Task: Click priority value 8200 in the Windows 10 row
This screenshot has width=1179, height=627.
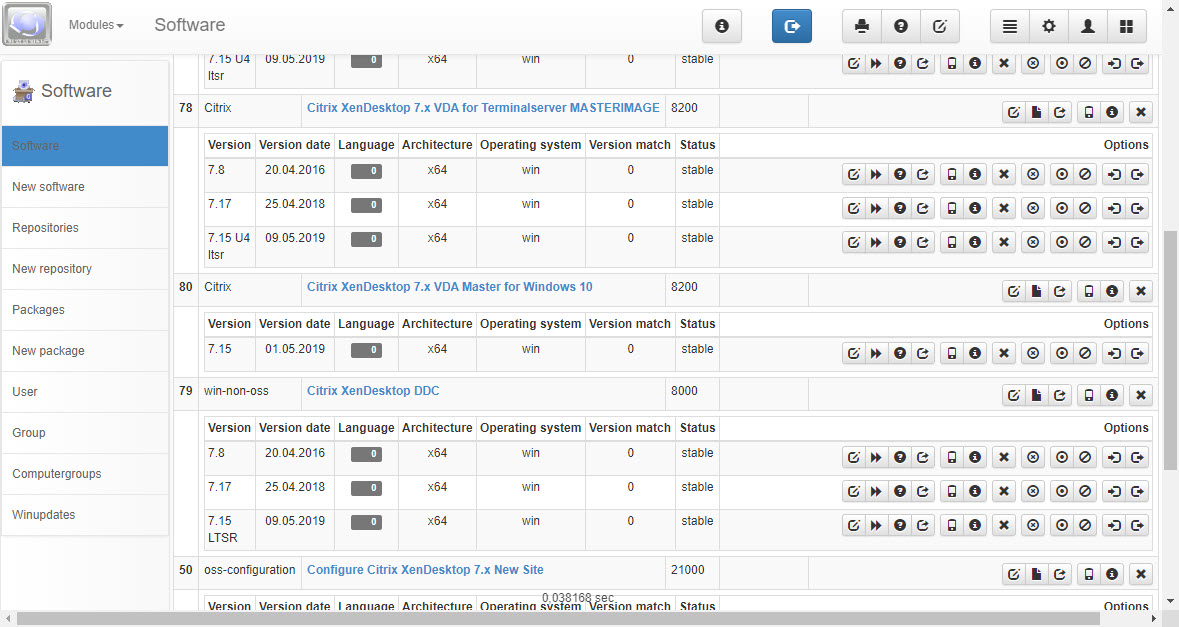Action: tap(684, 286)
